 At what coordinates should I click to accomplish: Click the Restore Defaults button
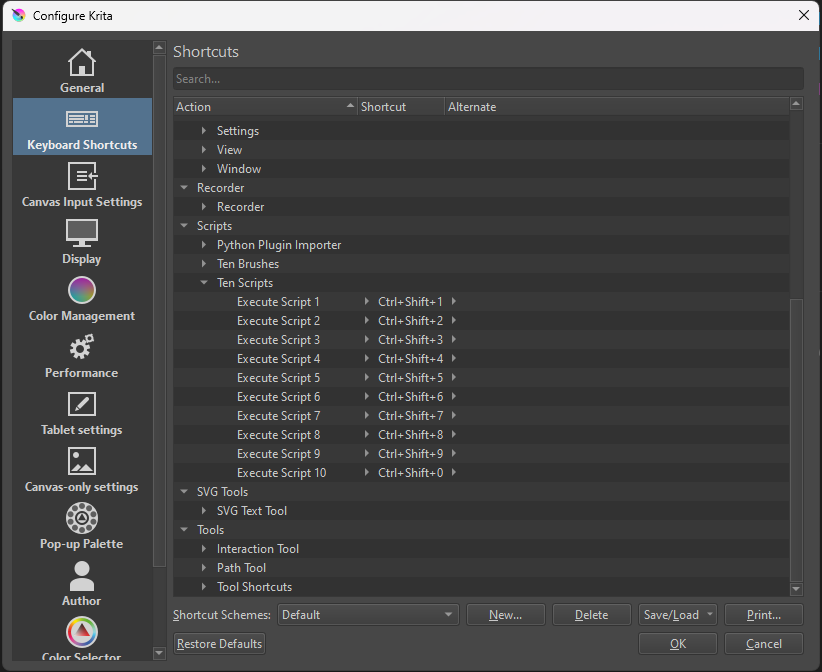pos(219,643)
